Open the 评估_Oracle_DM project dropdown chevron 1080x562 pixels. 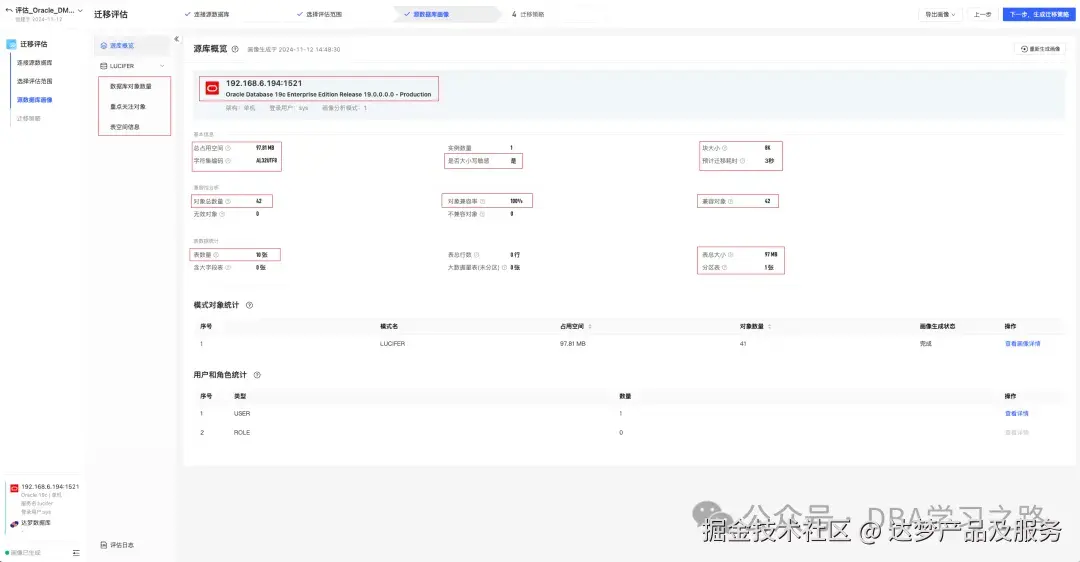click(x=80, y=10)
